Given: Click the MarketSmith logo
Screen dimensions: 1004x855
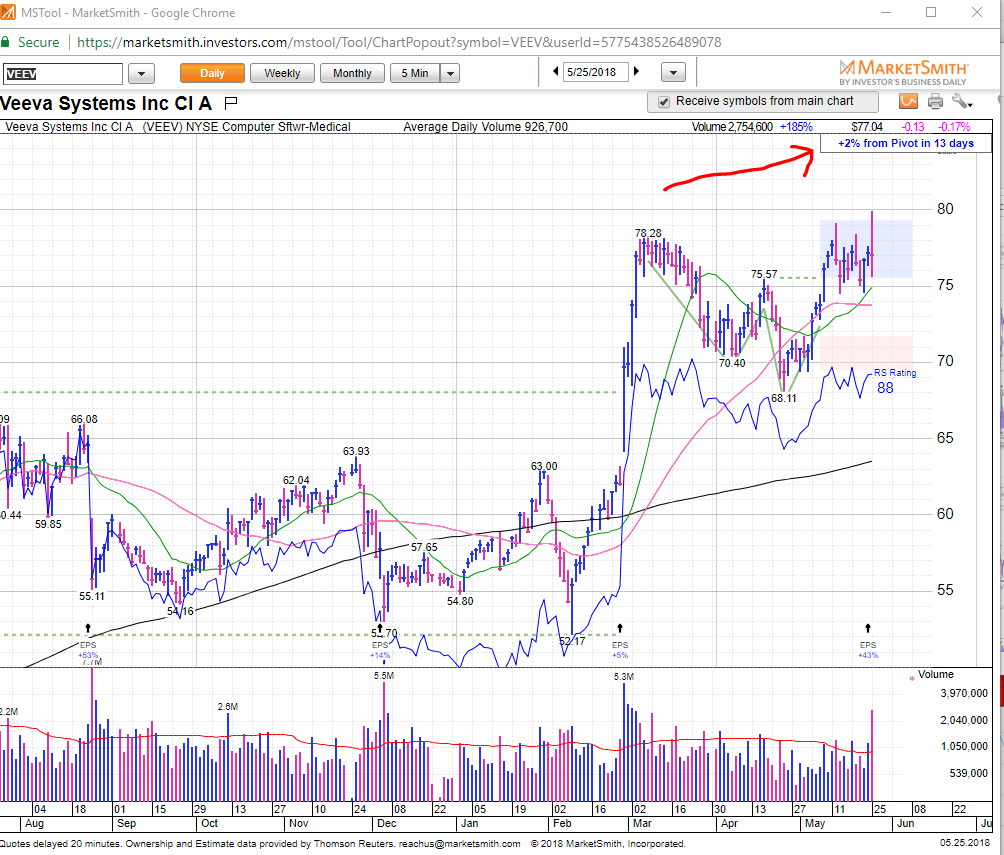Looking at the screenshot, I should click(x=903, y=72).
